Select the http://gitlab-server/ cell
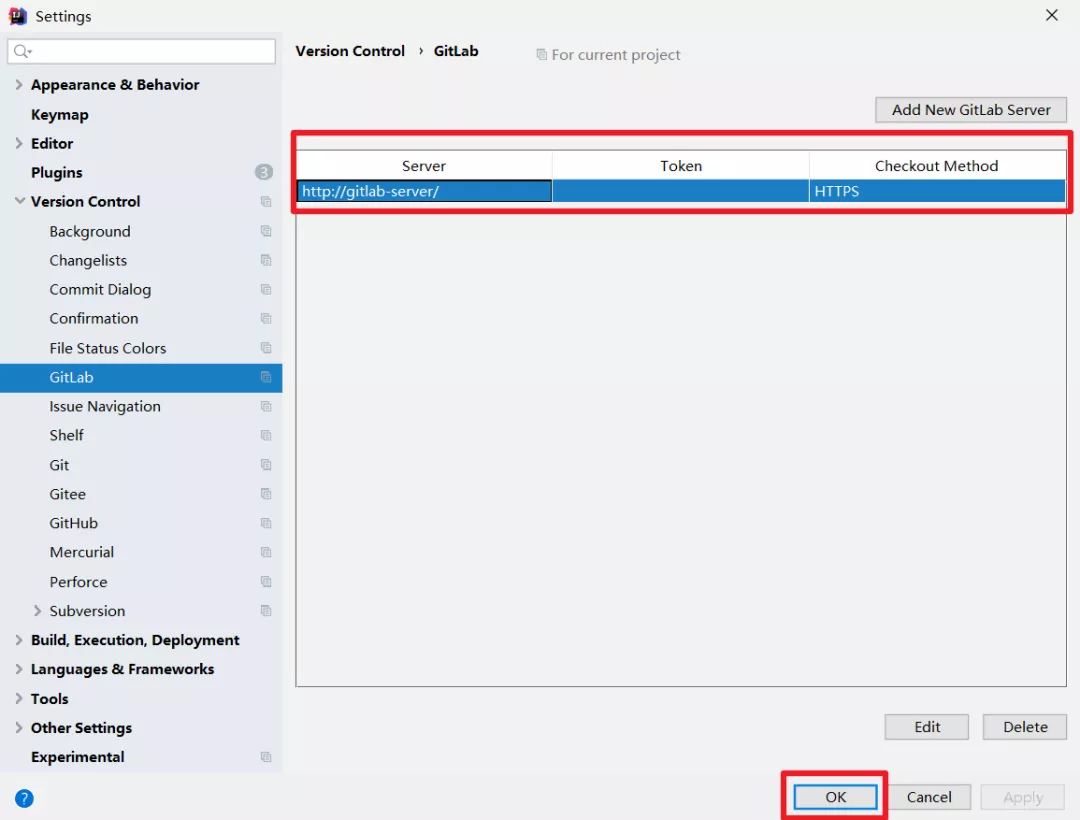Viewport: 1080px width, 820px height. (424, 191)
